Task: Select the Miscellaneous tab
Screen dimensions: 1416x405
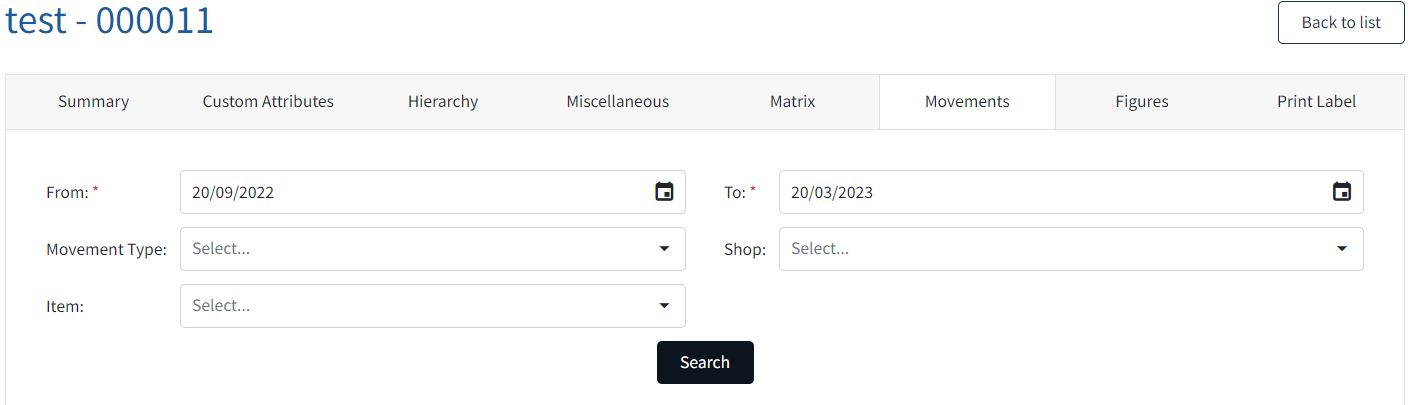Action: coord(618,102)
